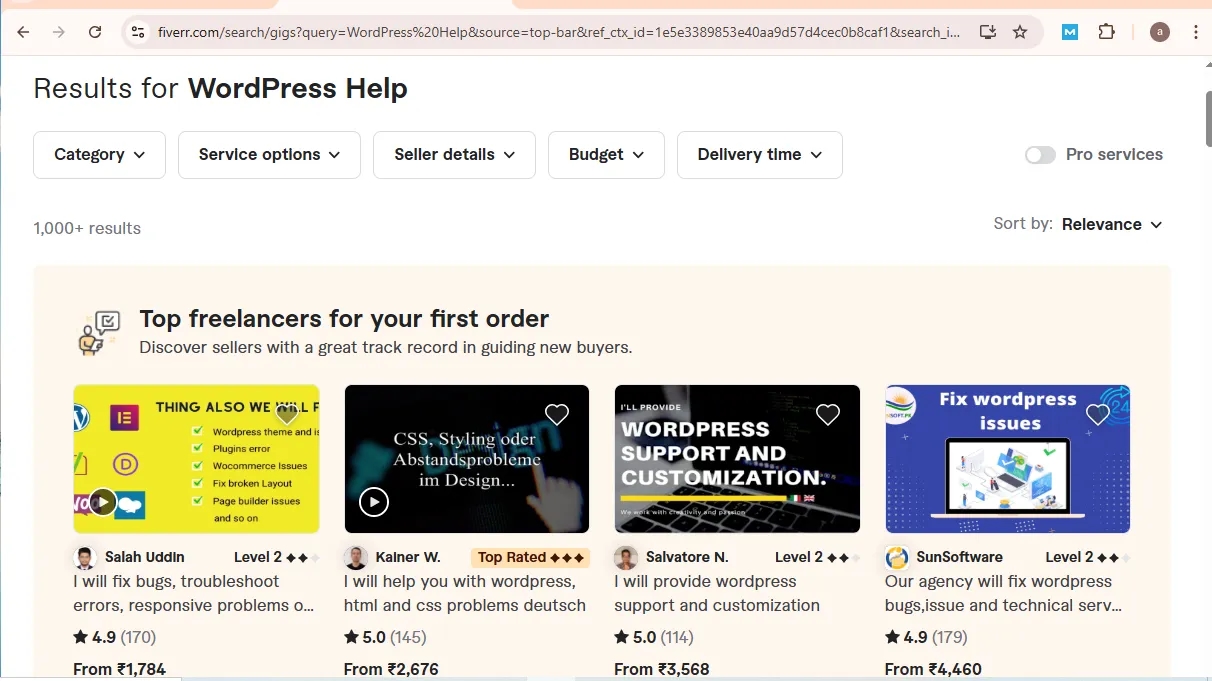Open 'I will help you with wordpress' title

pyautogui.click(x=465, y=593)
